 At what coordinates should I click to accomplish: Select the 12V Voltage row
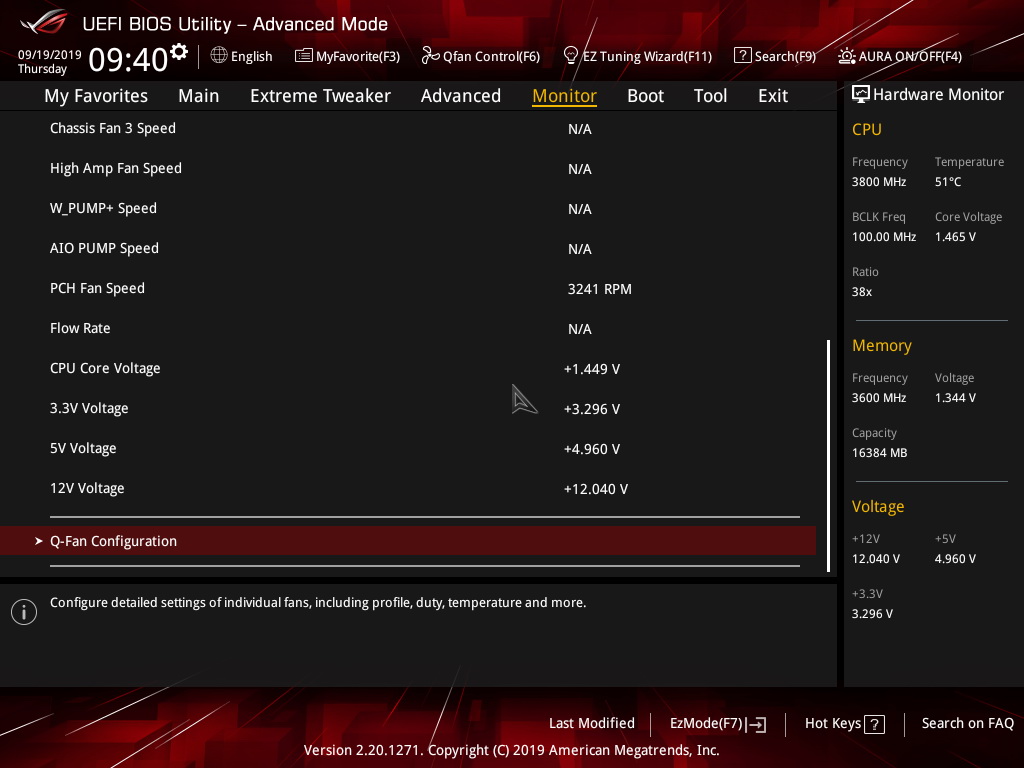click(408, 488)
